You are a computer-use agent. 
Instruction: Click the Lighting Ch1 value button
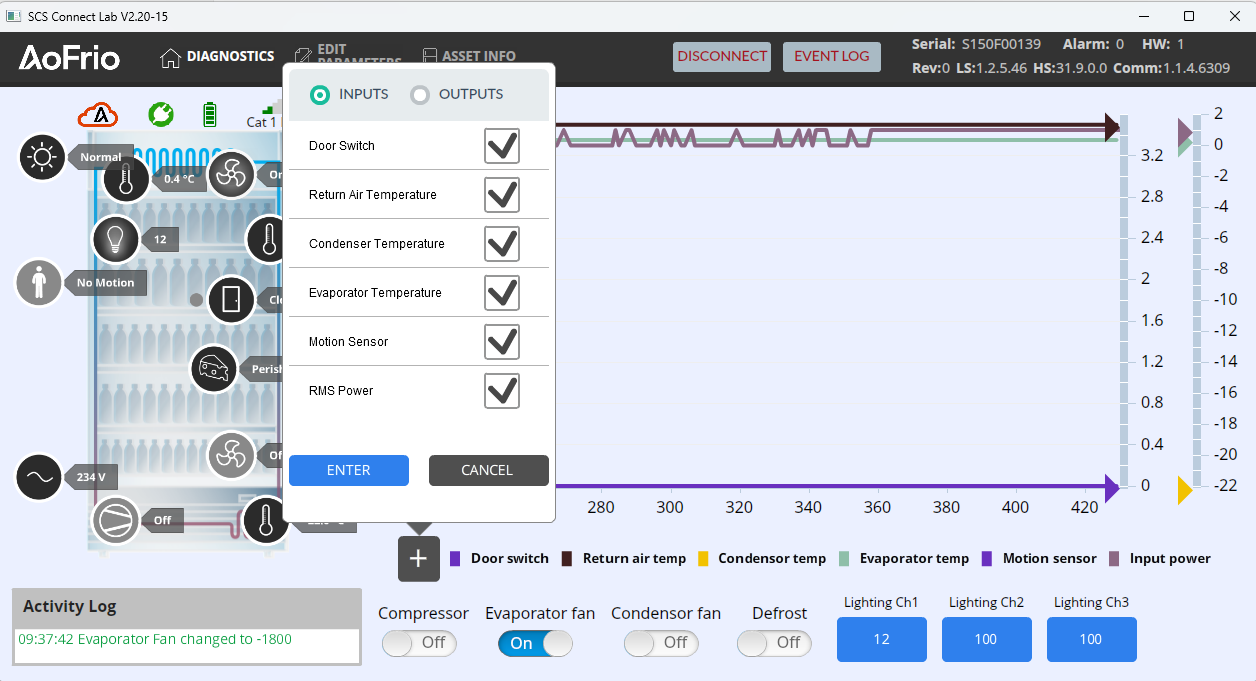(x=882, y=640)
